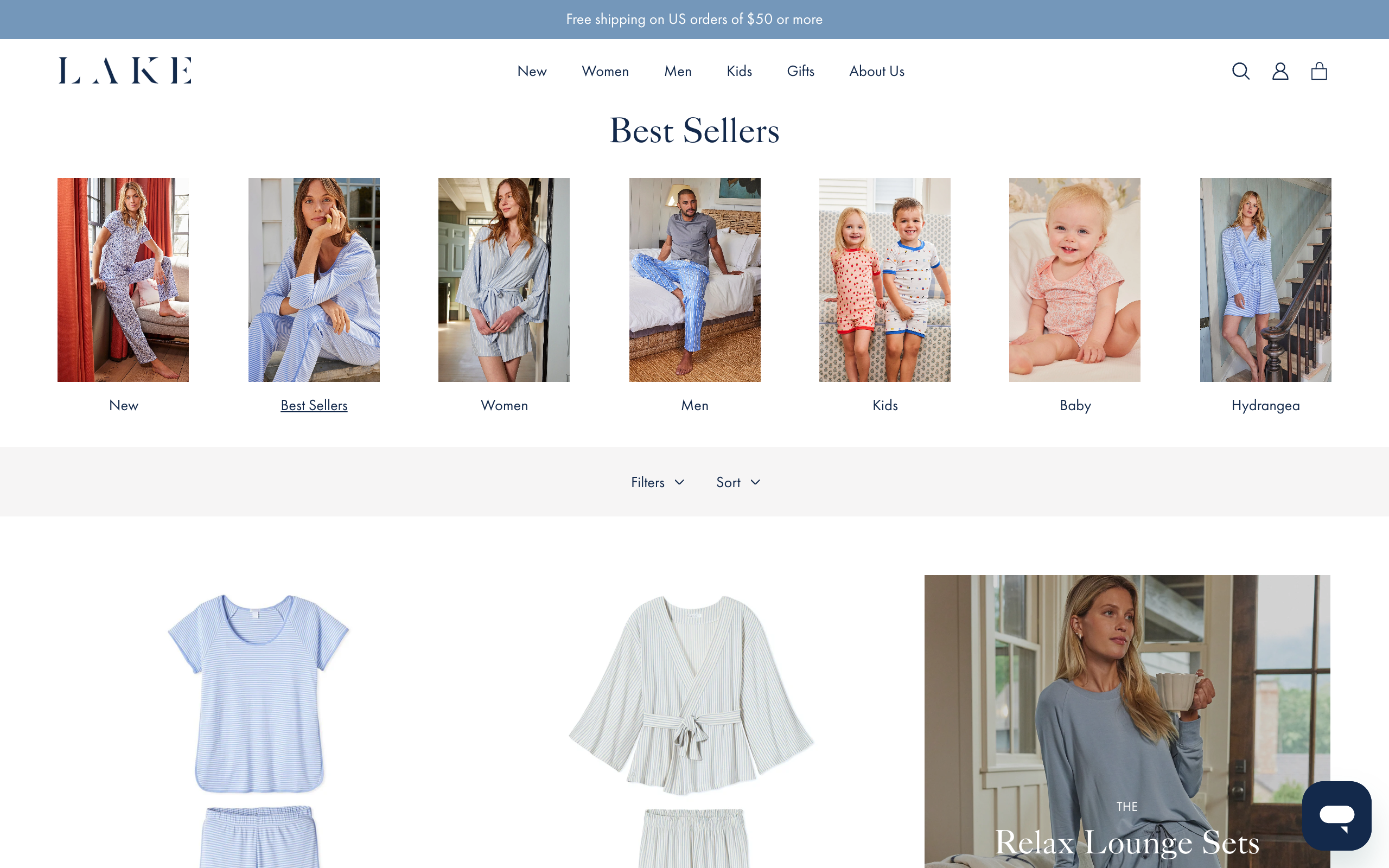Open the Women navigation menu
This screenshot has width=1389, height=868.
click(x=605, y=71)
